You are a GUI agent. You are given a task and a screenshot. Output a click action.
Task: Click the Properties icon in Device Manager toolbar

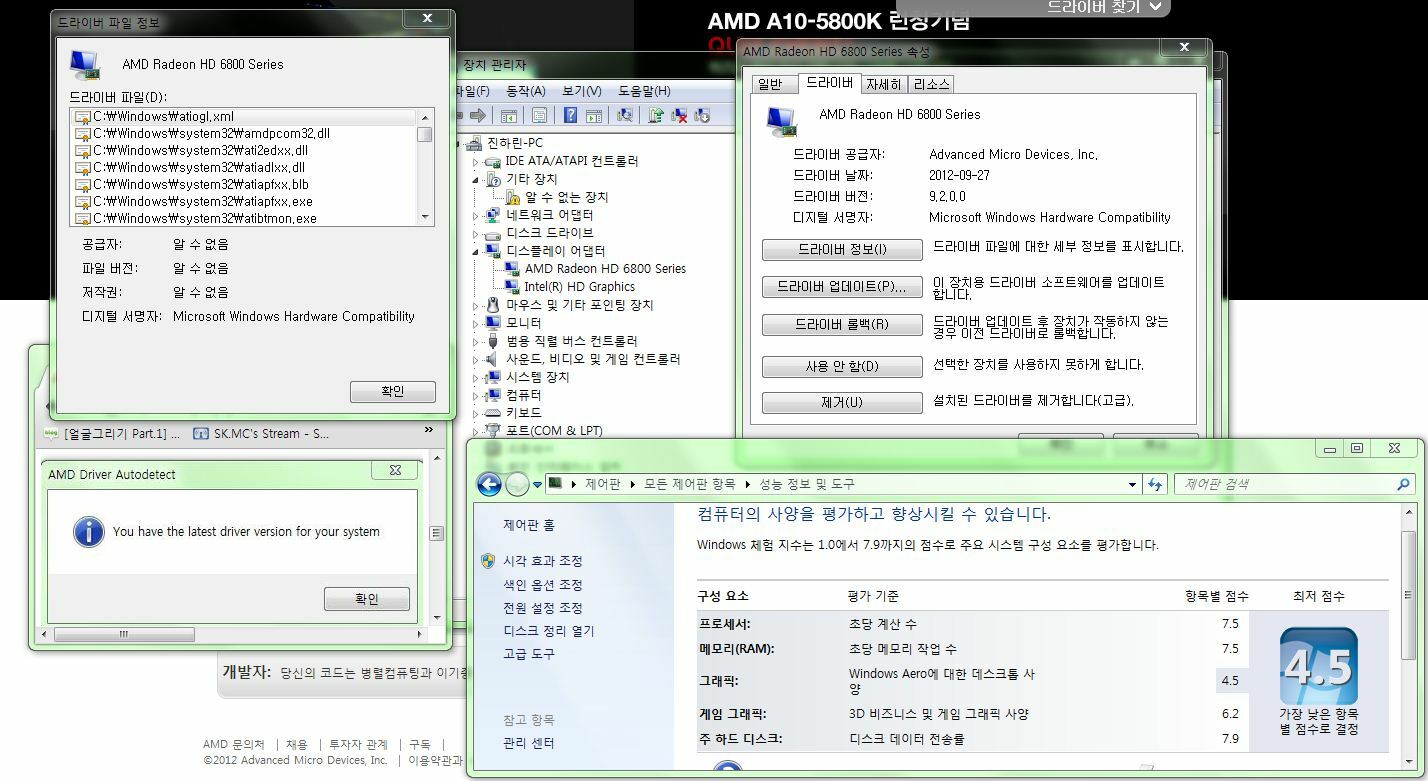point(539,115)
